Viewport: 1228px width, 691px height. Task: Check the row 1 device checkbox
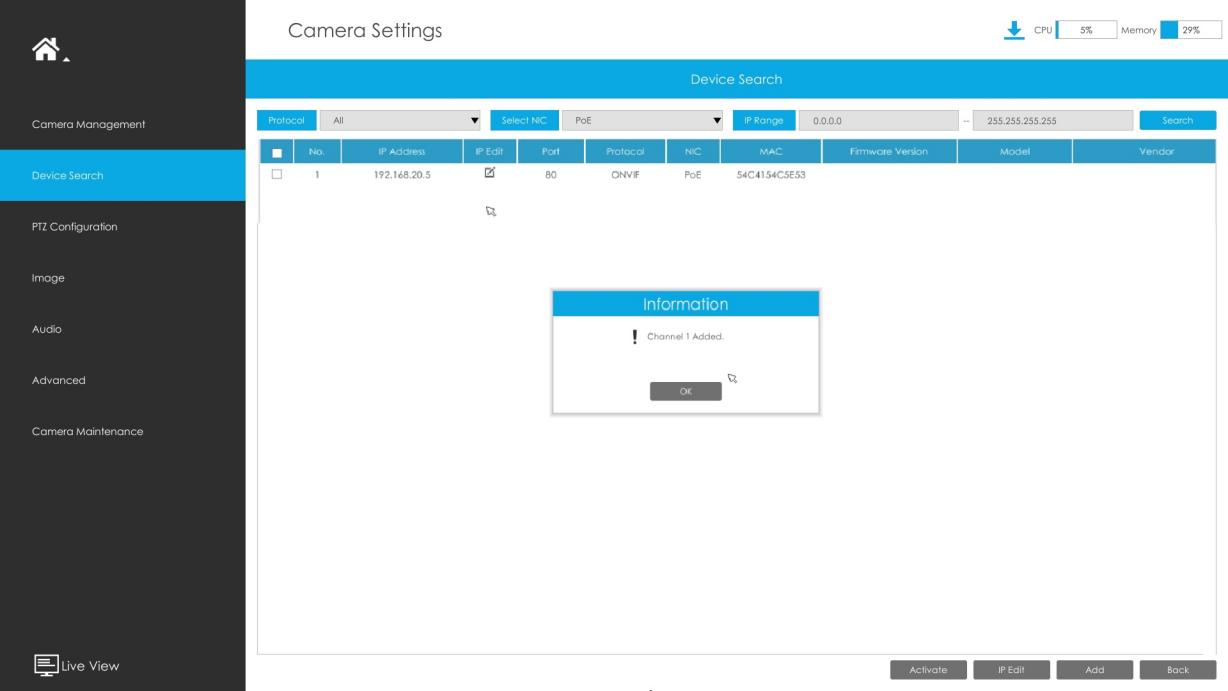(x=277, y=173)
